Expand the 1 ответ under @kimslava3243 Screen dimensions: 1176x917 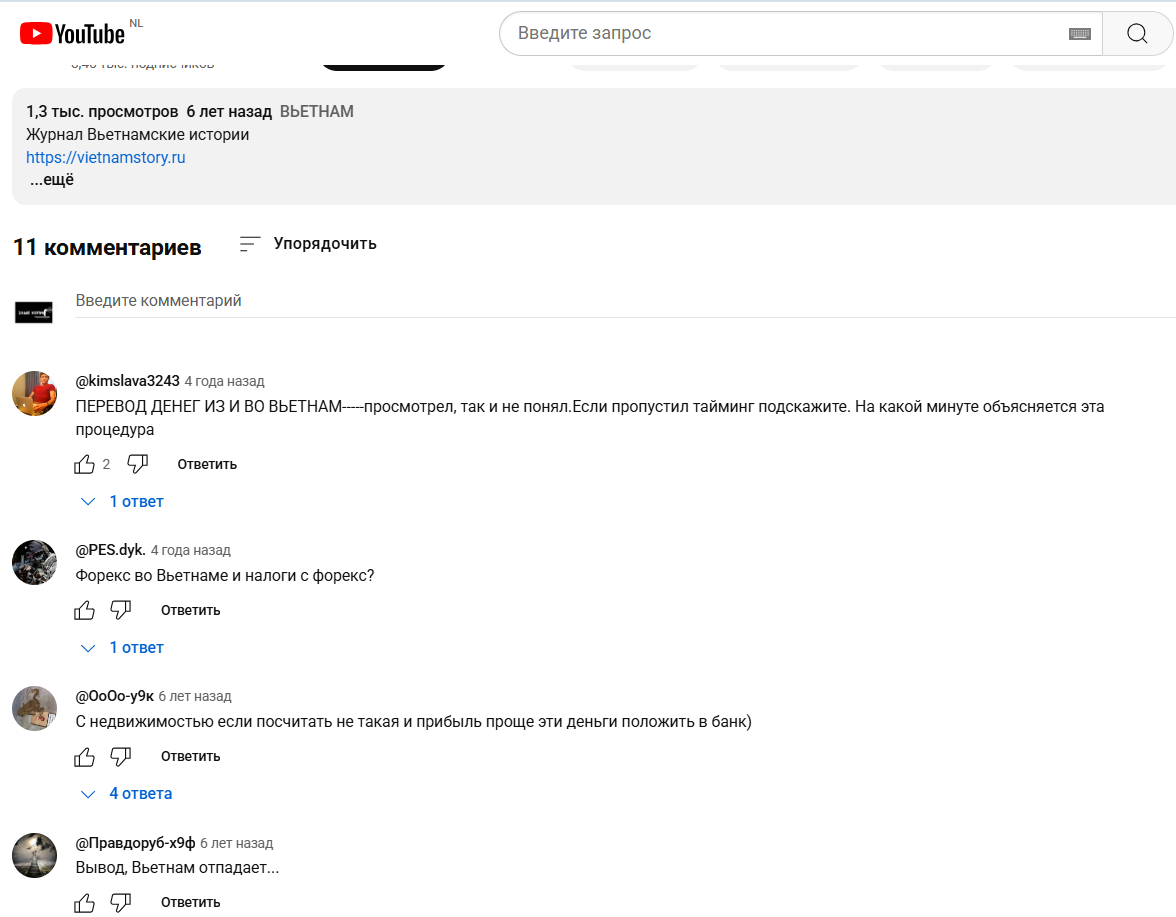click(x=136, y=501)
